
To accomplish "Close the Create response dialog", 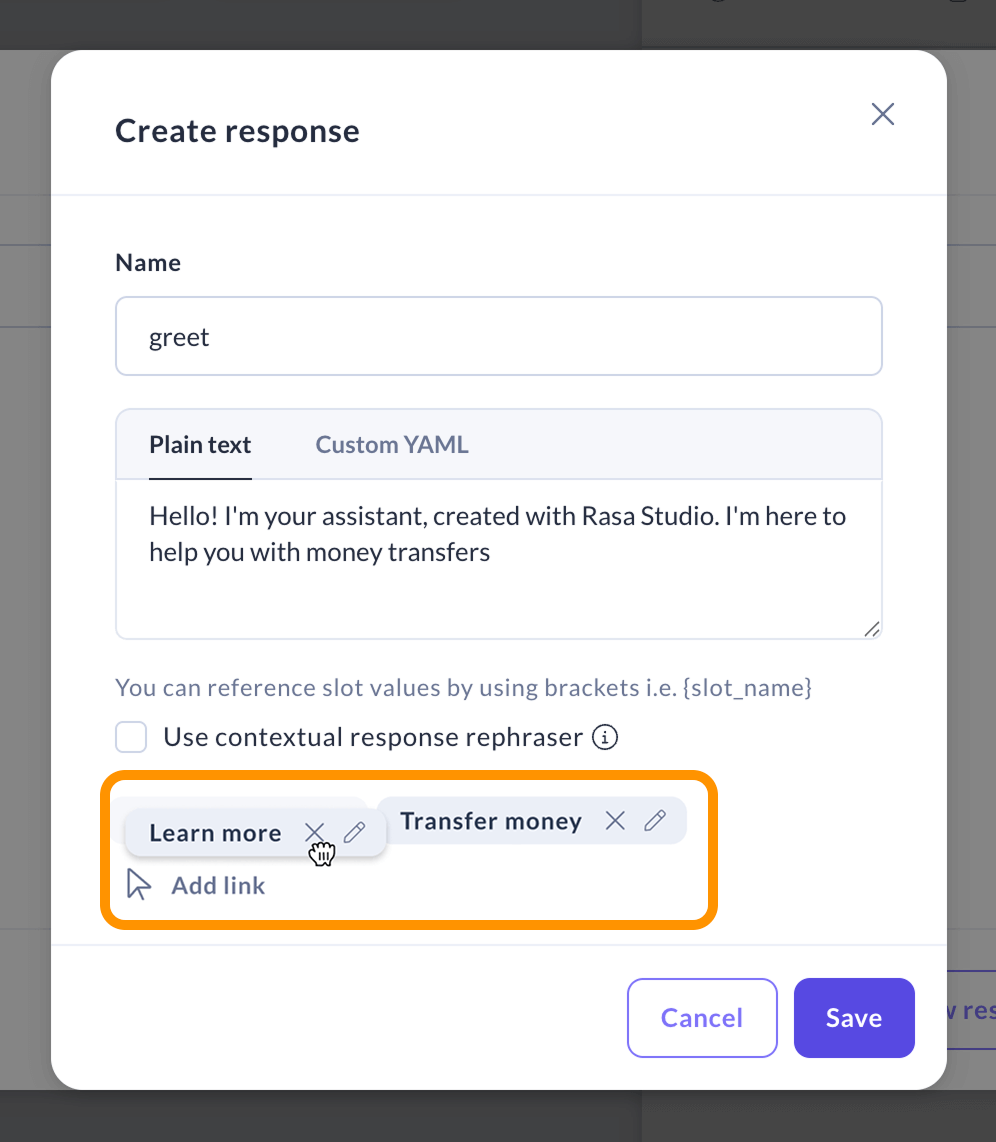I will 882,114.
